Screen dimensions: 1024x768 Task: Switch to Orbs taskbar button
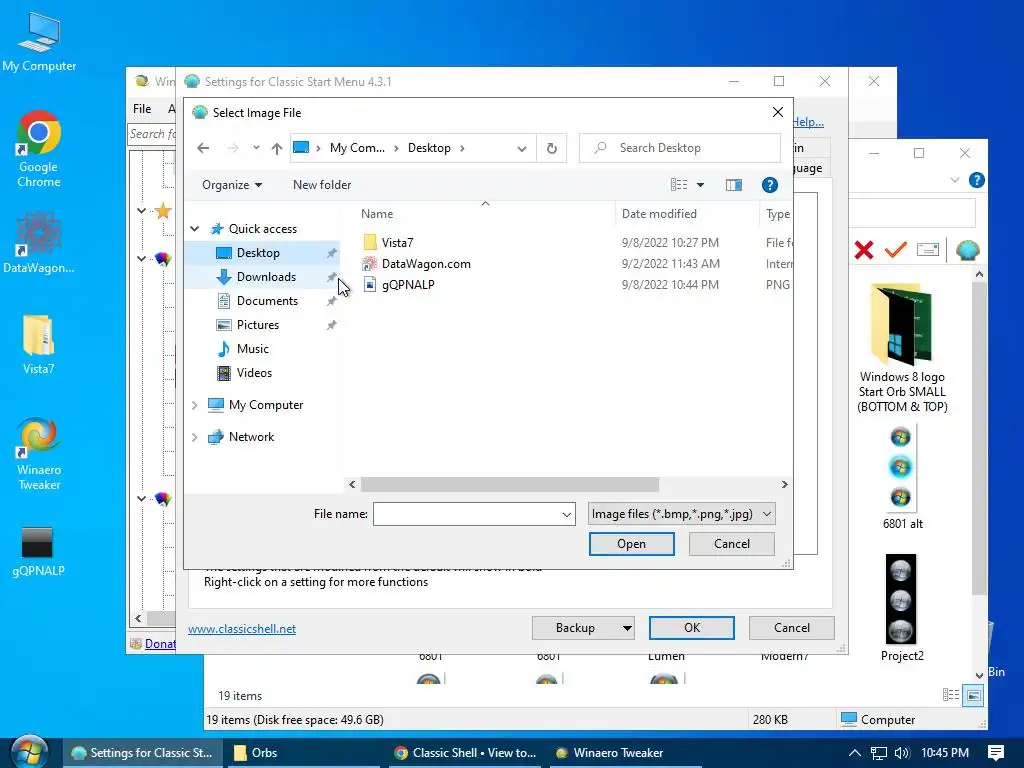(305, 753)
